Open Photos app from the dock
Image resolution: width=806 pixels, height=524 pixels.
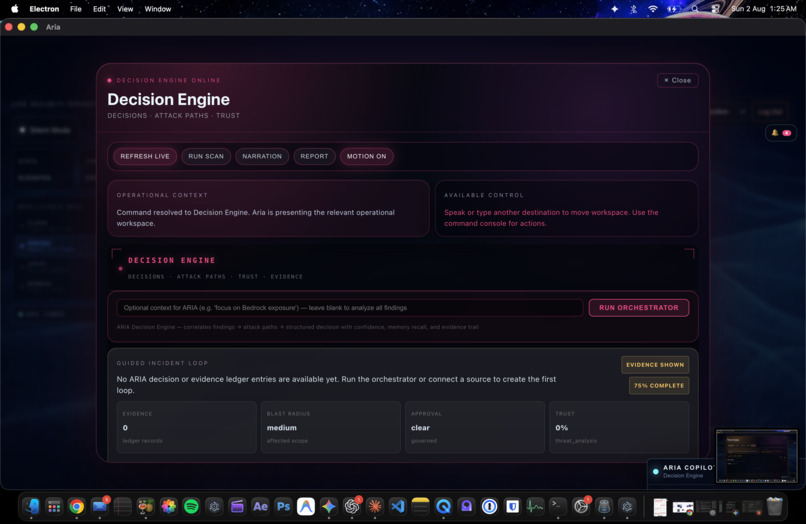tap(169, 507)
